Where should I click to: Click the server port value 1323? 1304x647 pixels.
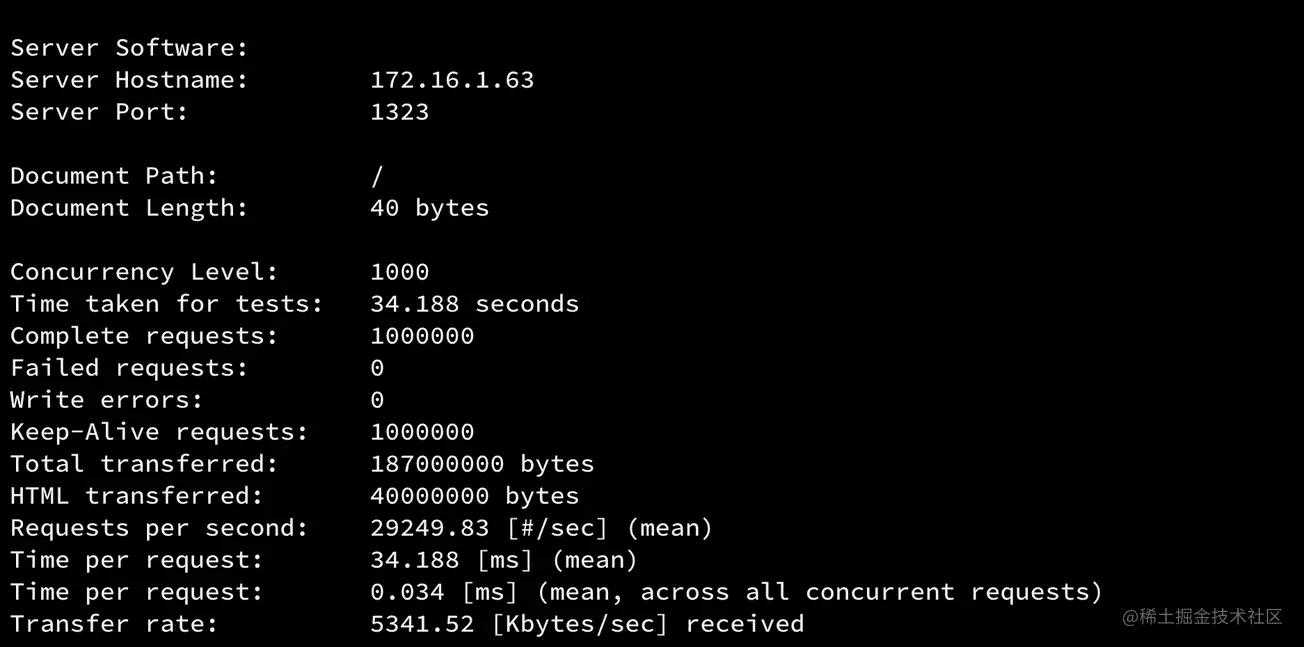tap(399, 112)
